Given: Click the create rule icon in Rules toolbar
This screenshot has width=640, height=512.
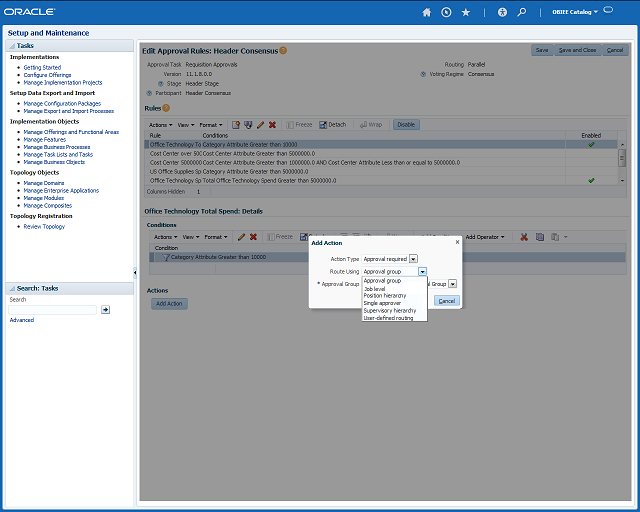Looking at the screenshot, I should pos(236,125).
